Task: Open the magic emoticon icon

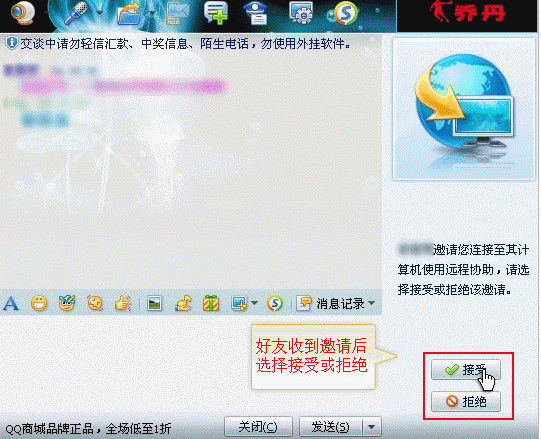Action: click(x=67, y=303)
